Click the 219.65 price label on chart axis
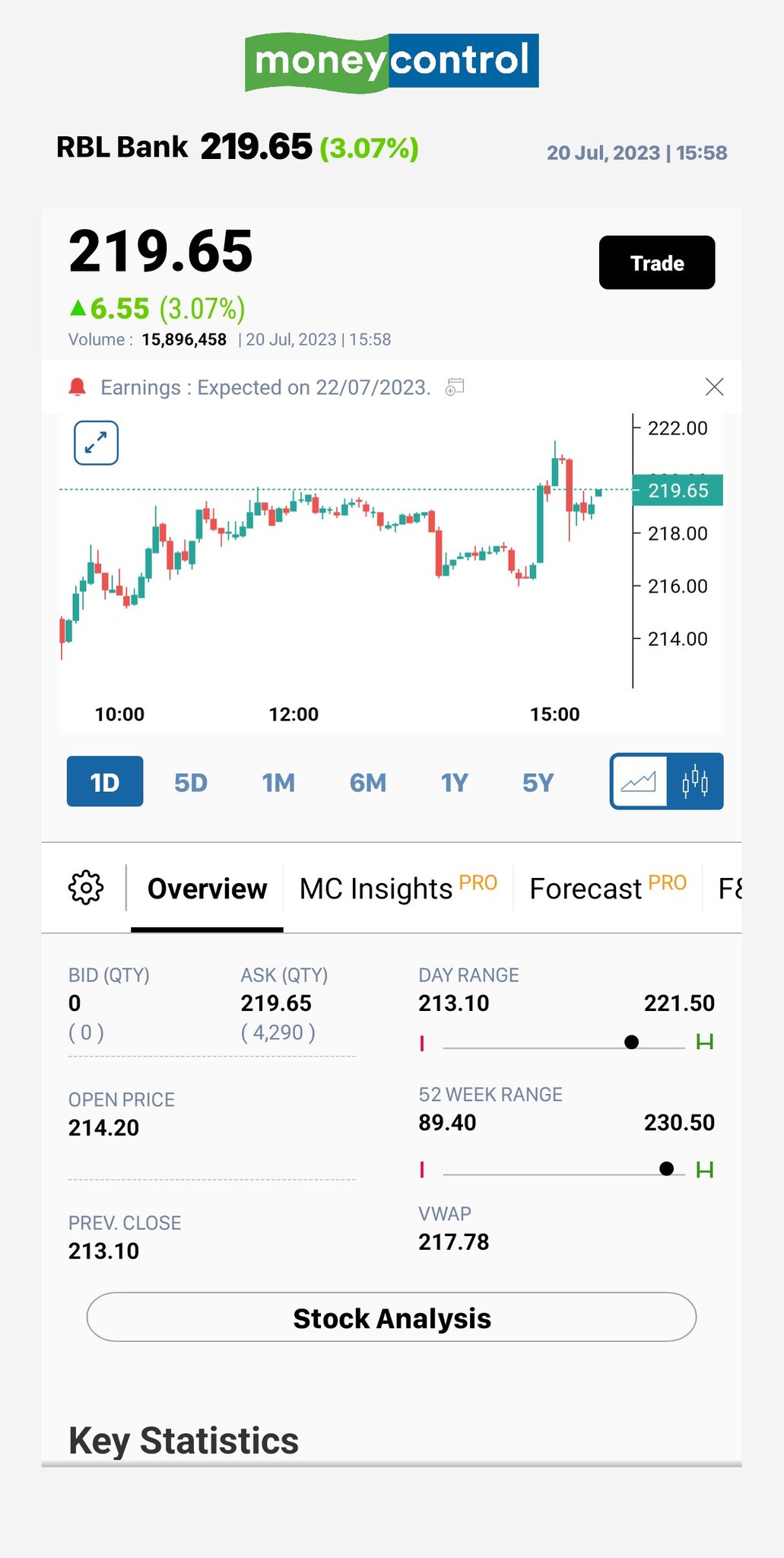The height and width of the screenshot is (1558, 784). 678,491
